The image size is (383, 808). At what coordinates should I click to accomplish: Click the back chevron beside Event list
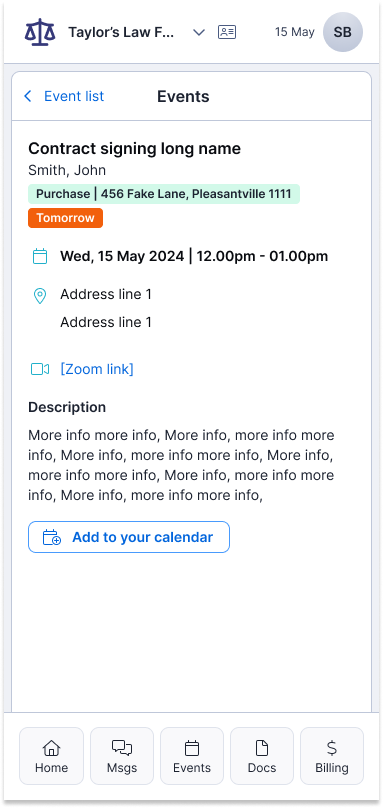[28, 96]
